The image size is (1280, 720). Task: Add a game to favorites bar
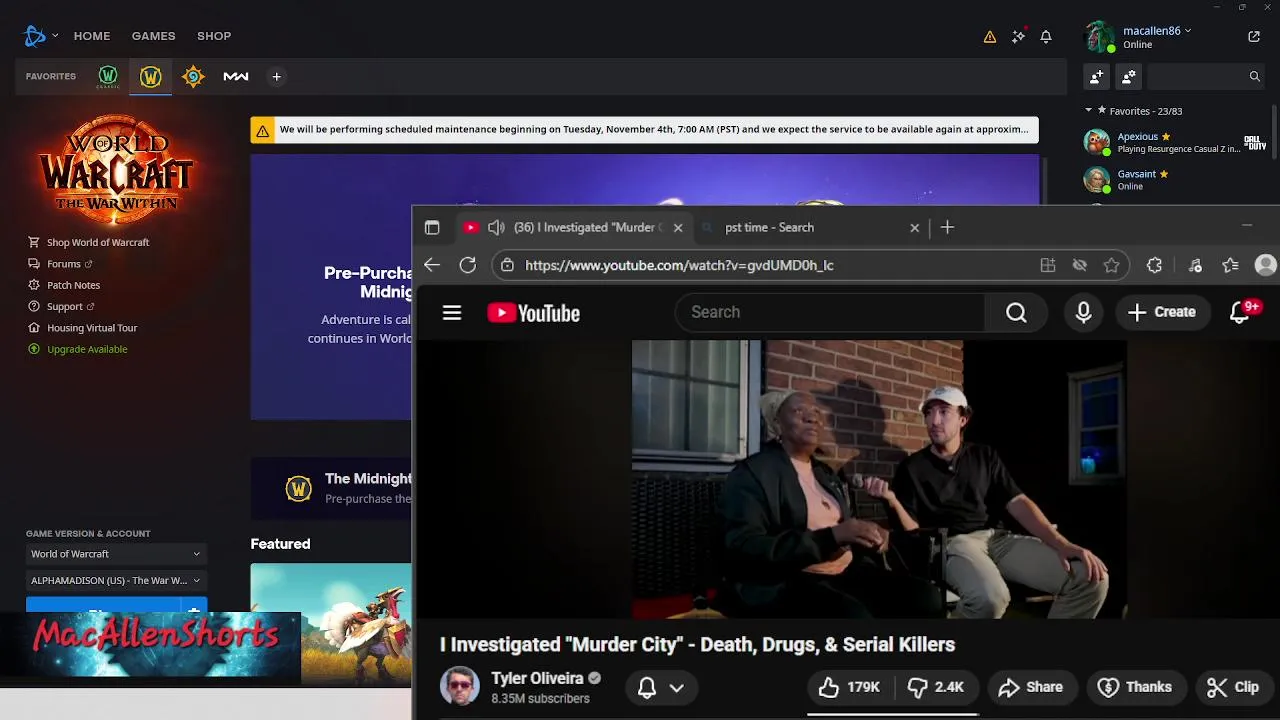tap(277, 76)
